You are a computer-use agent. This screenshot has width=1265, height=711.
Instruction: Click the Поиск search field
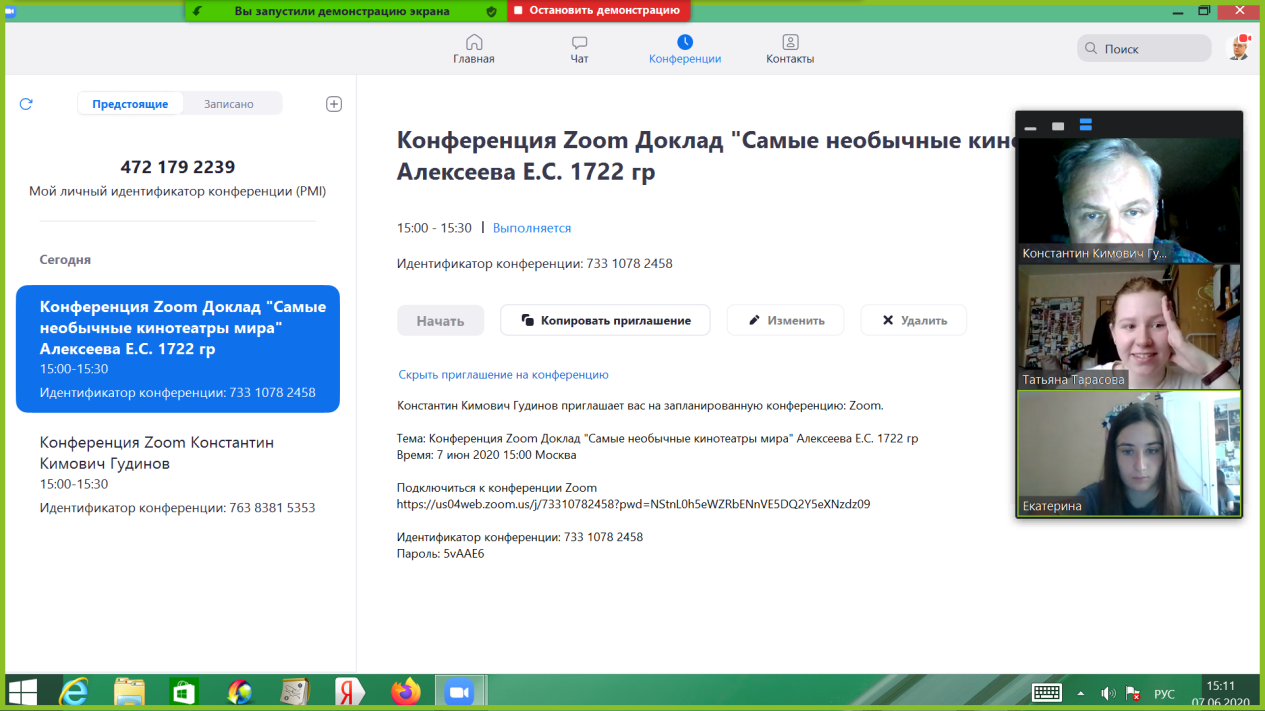[1145, 48]
